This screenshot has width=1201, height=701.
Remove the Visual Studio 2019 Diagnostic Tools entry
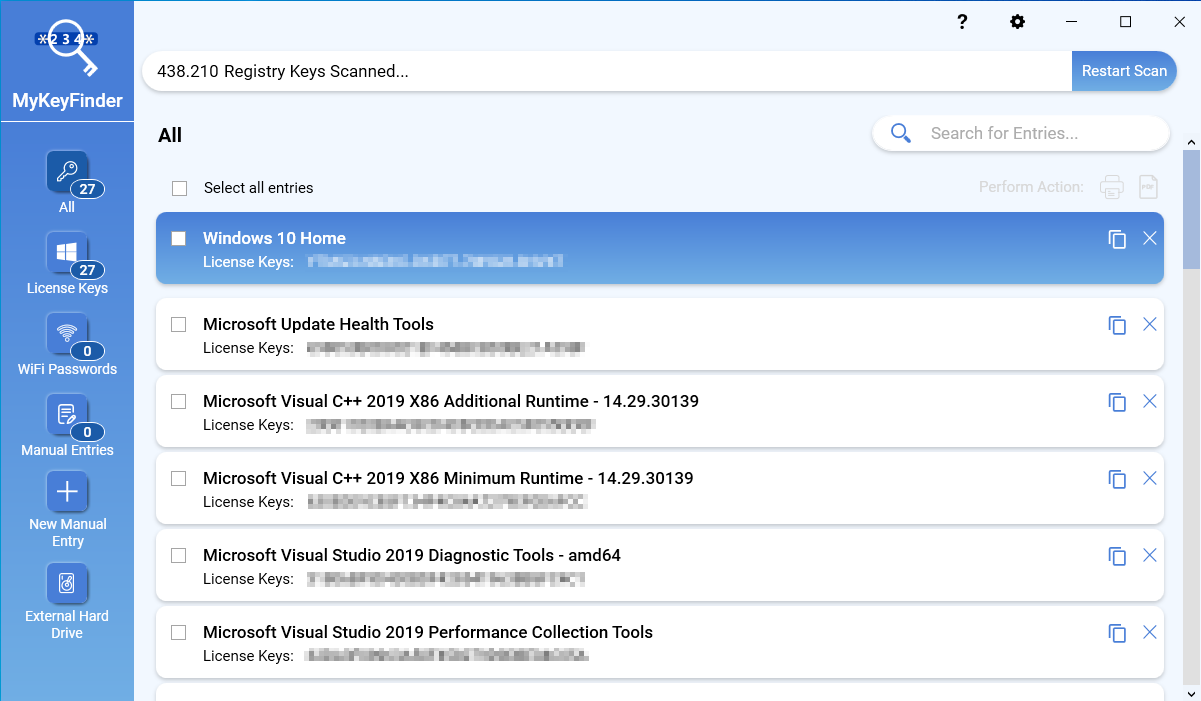[x=1149, y=555]
